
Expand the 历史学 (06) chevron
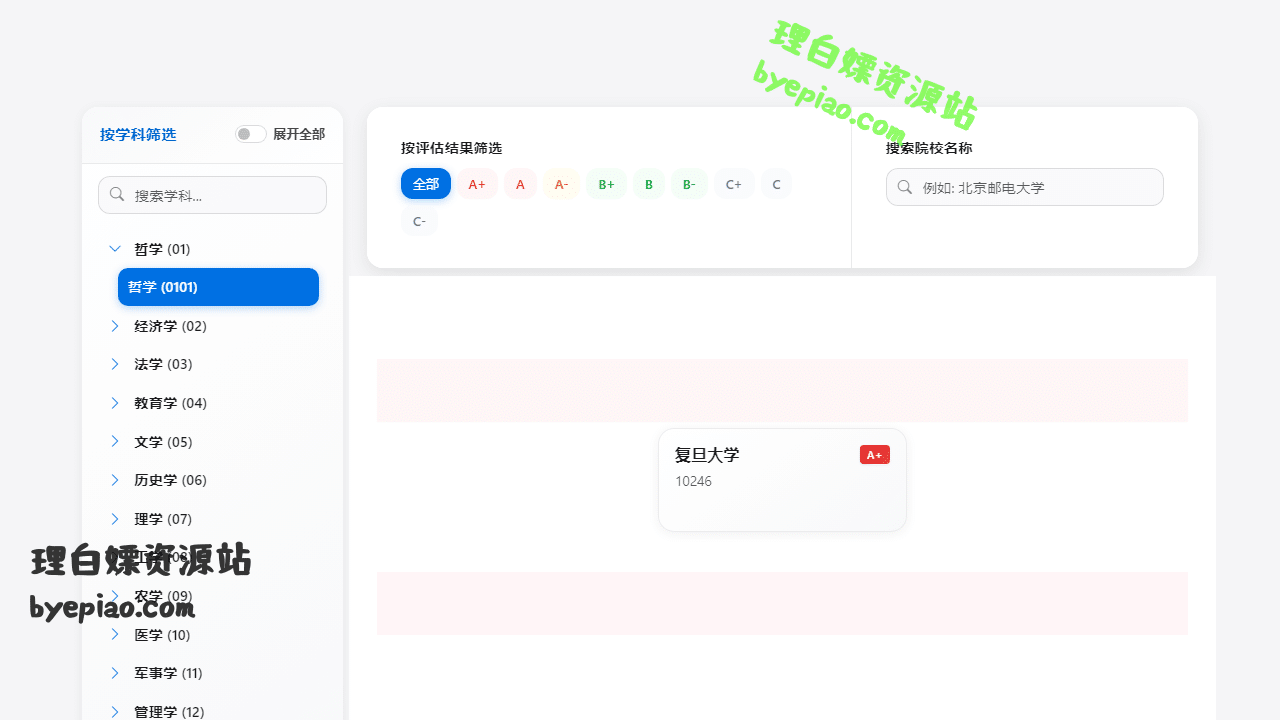[x=115, y=480]
